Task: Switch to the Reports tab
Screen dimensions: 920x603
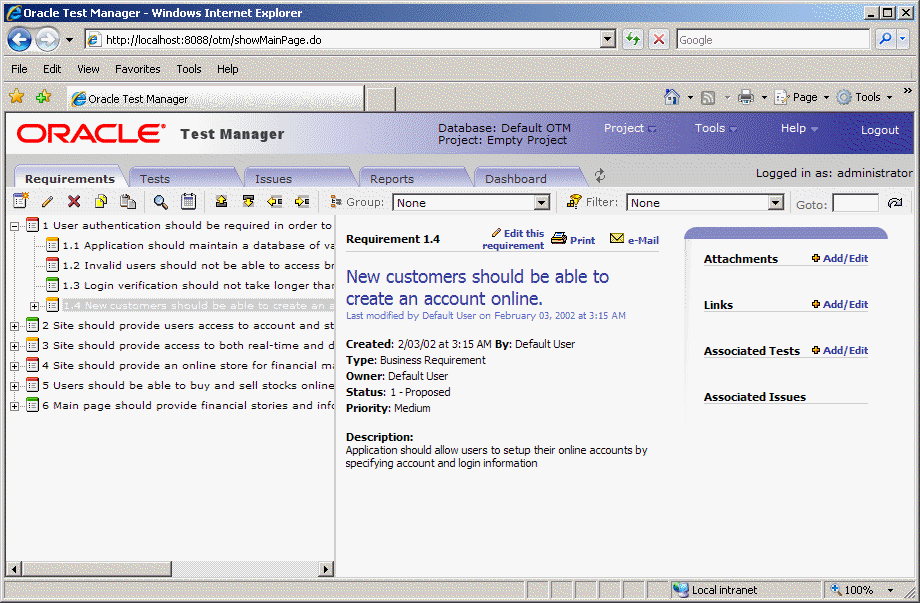Action: [392, 178]
